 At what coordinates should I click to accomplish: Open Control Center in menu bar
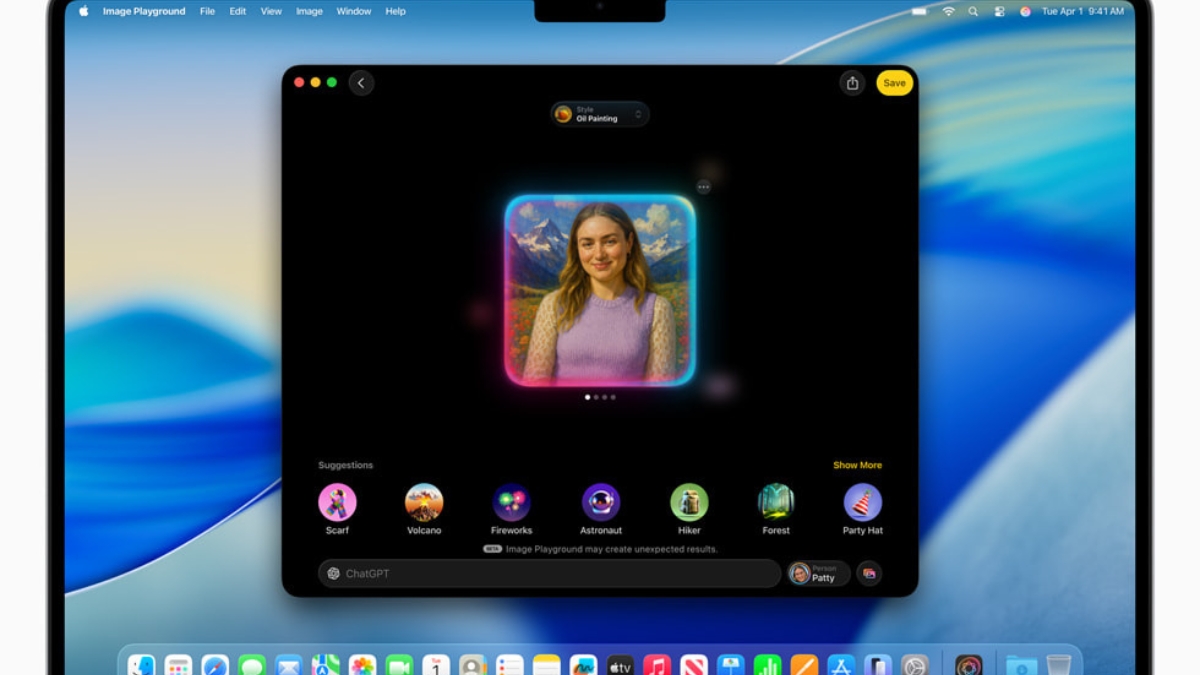click(999, 11)
